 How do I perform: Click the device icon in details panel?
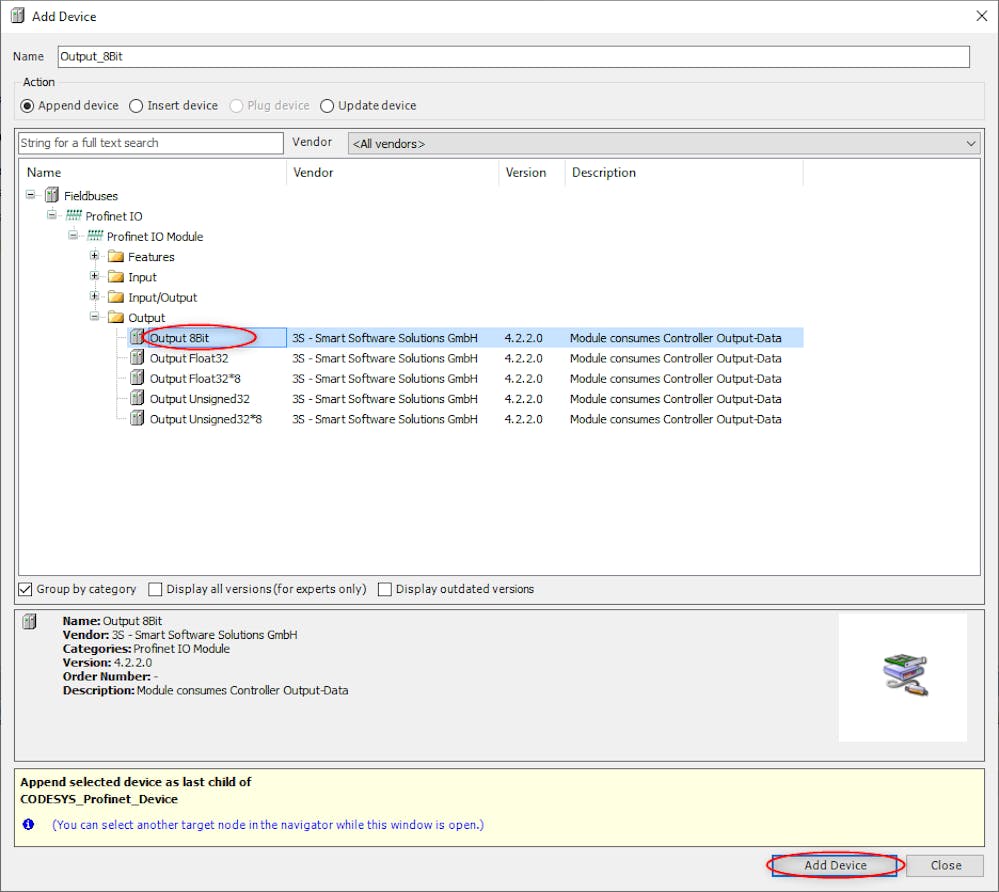(x=29, y=621)
